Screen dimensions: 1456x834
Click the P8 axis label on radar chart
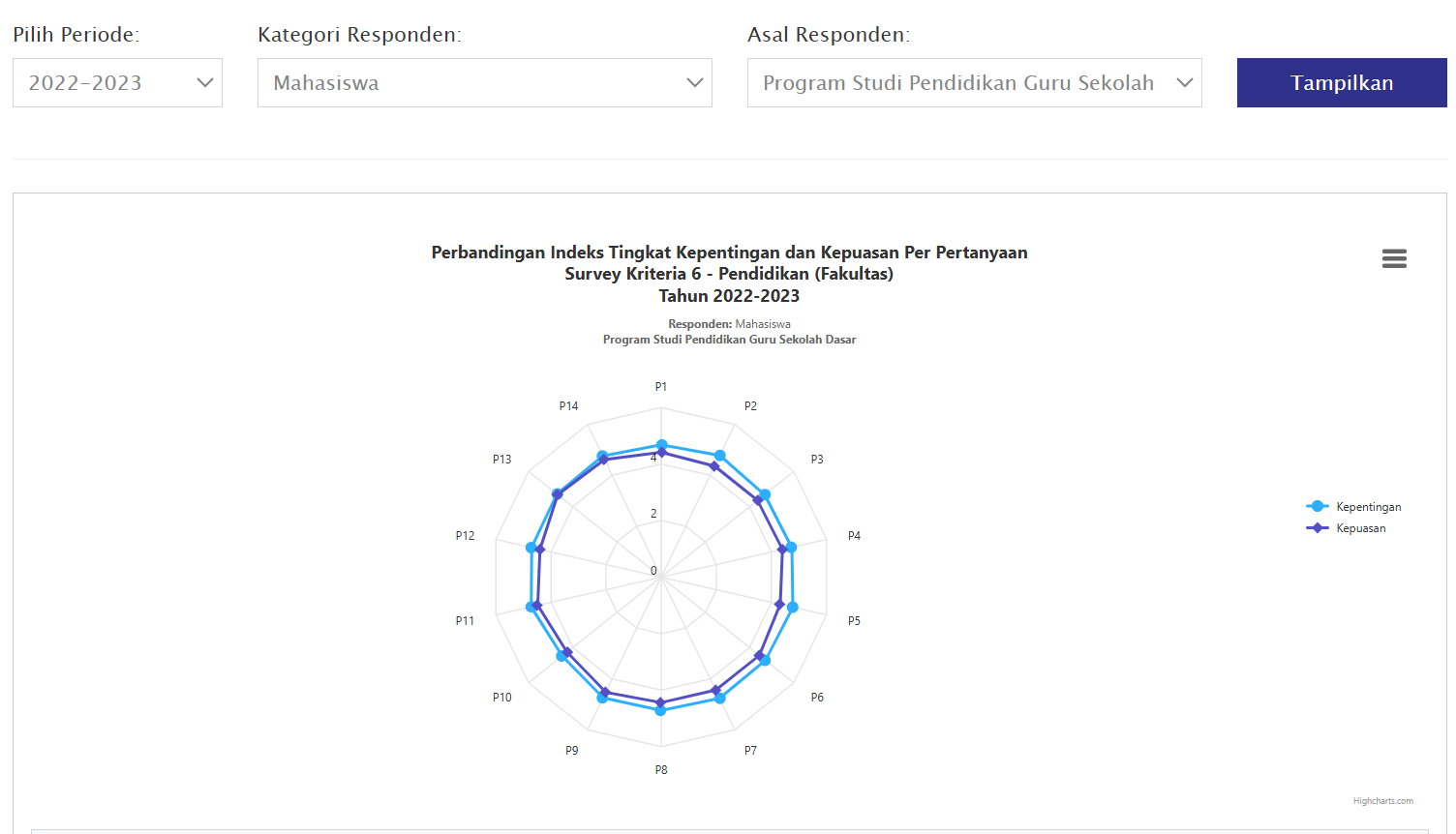(x=661, y=770)
